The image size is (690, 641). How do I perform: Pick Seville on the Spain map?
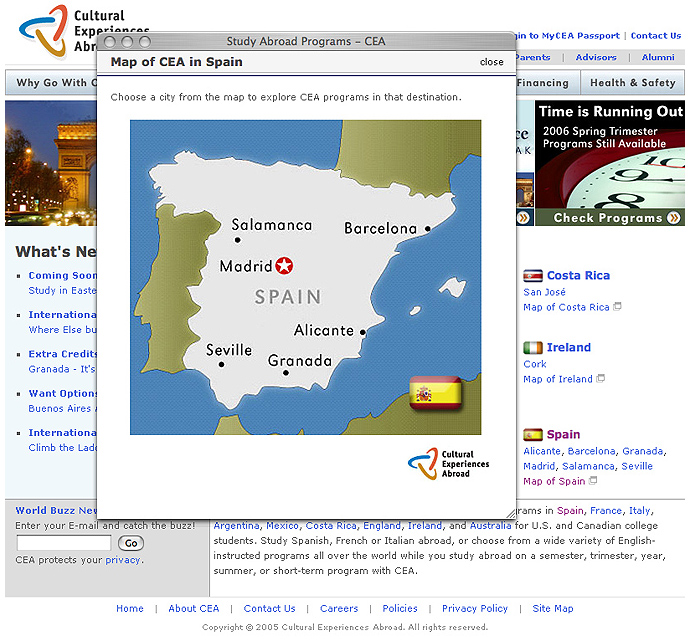pyautogui.click(x=229, y=351)
